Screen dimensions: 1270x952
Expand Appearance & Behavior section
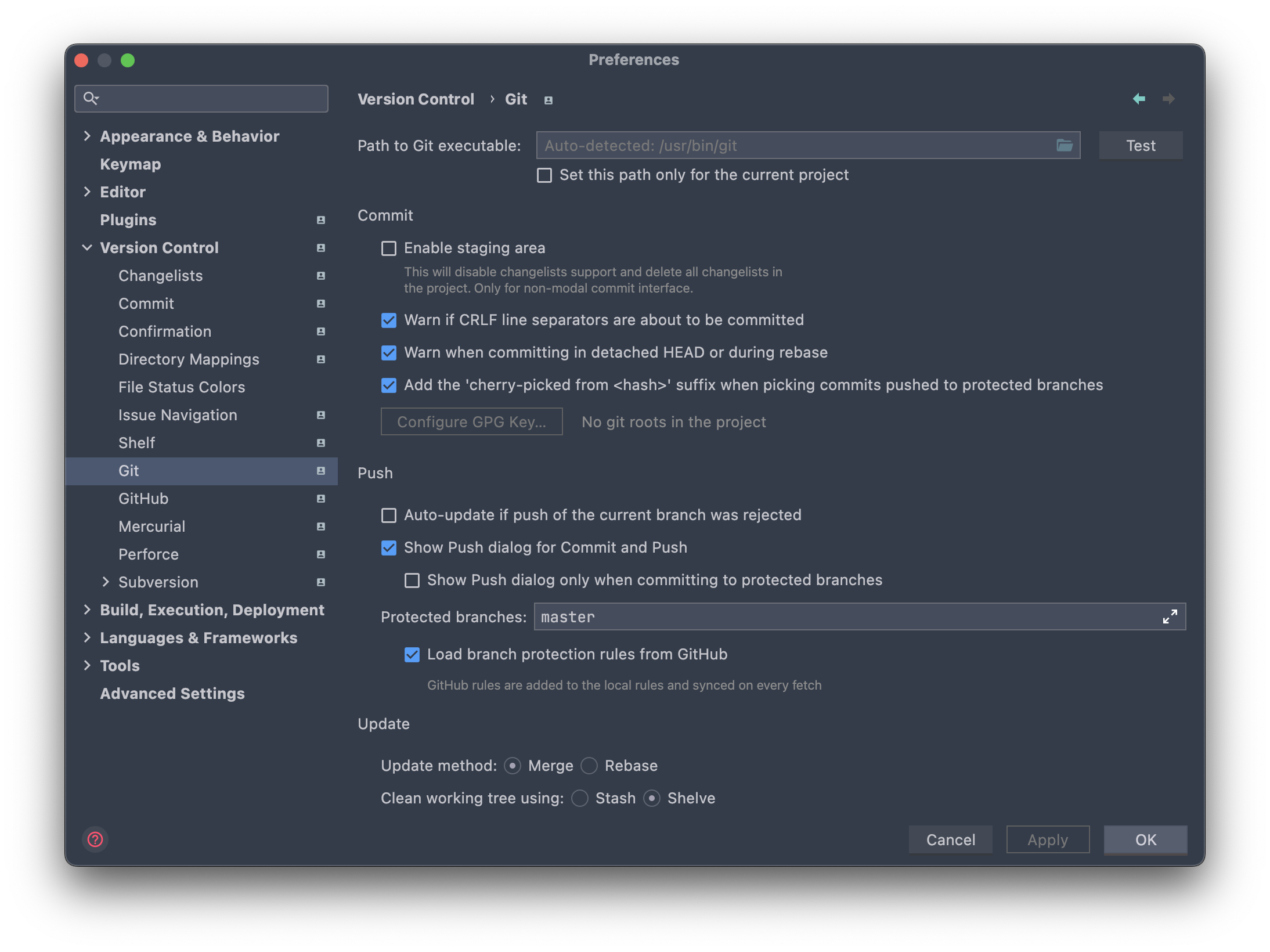click(87, 136)
